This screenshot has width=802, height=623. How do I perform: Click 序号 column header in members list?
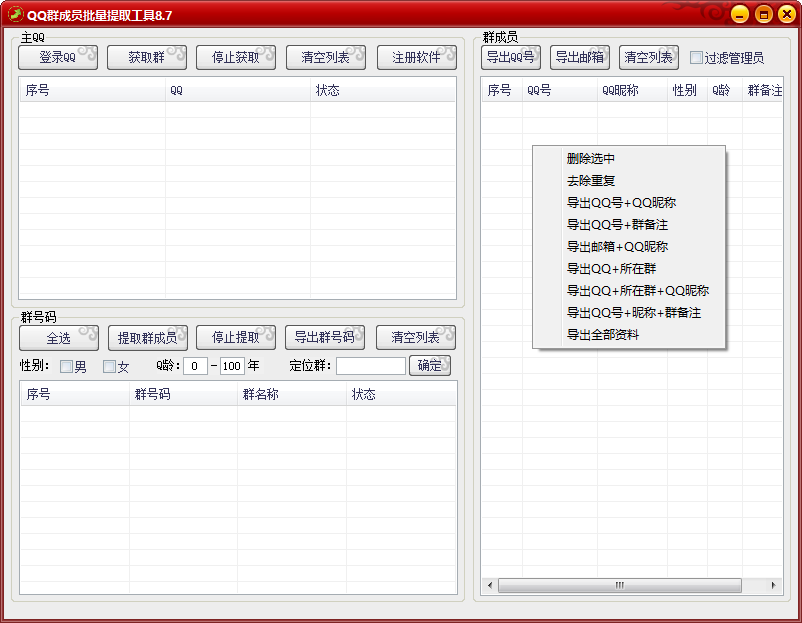click(502, 91)
